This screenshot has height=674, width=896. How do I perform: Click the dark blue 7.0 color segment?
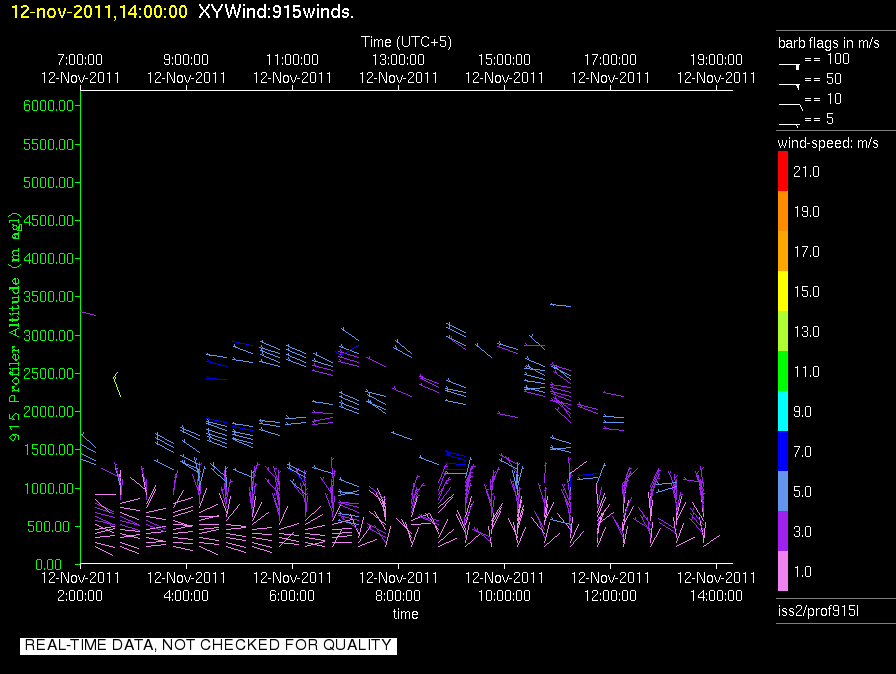click(x=783, y=451)
